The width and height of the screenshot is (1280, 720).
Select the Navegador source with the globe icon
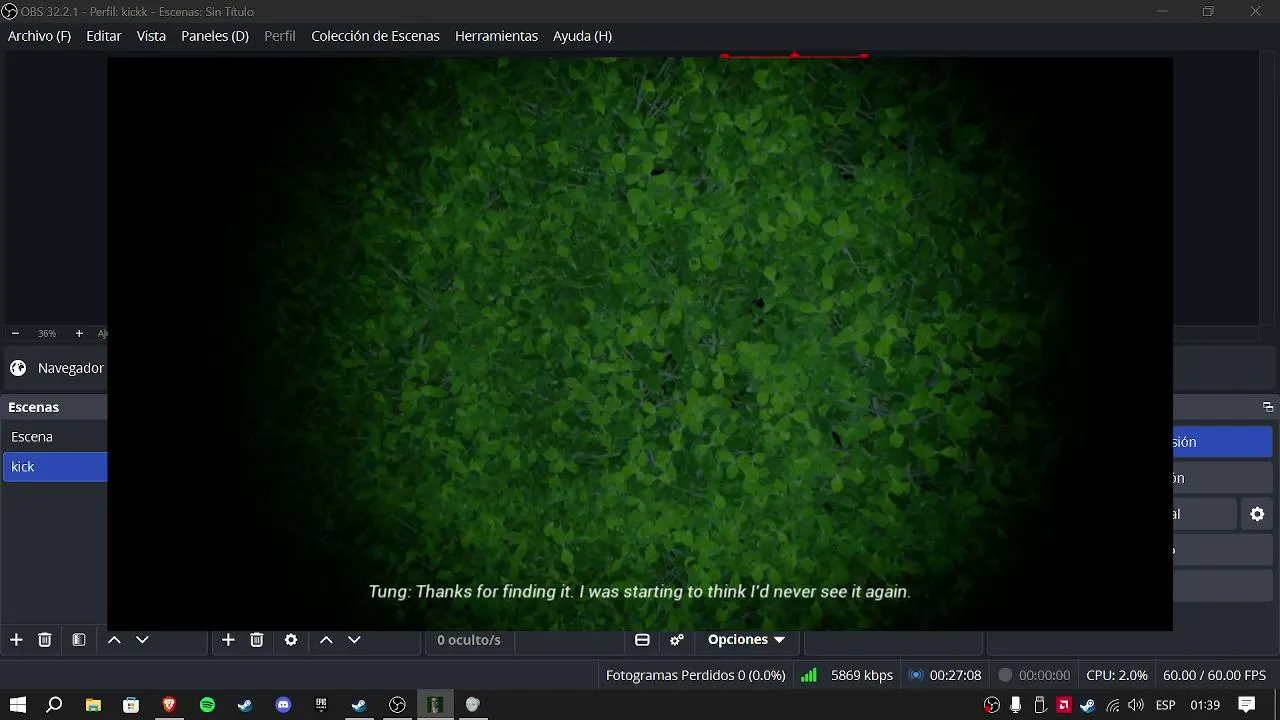(x=55, y=368)
